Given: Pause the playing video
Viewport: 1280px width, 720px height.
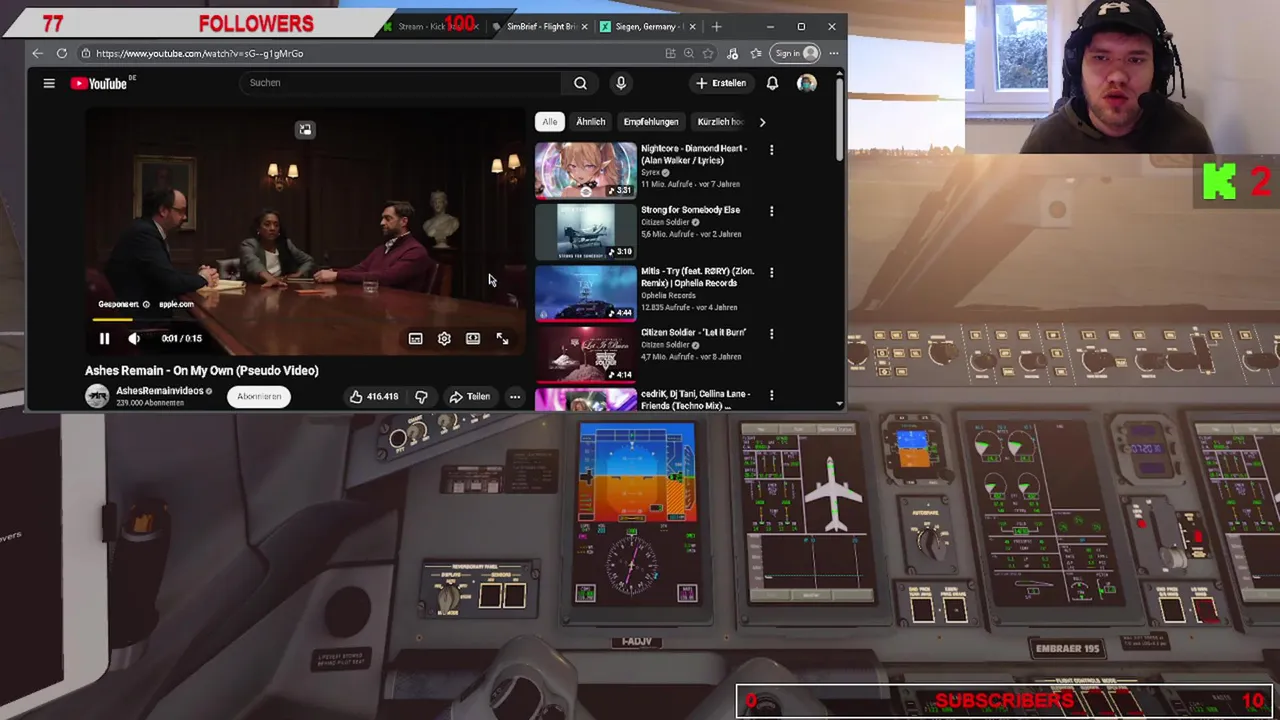Looking at the screenshot, I should (x=104, y=338).
